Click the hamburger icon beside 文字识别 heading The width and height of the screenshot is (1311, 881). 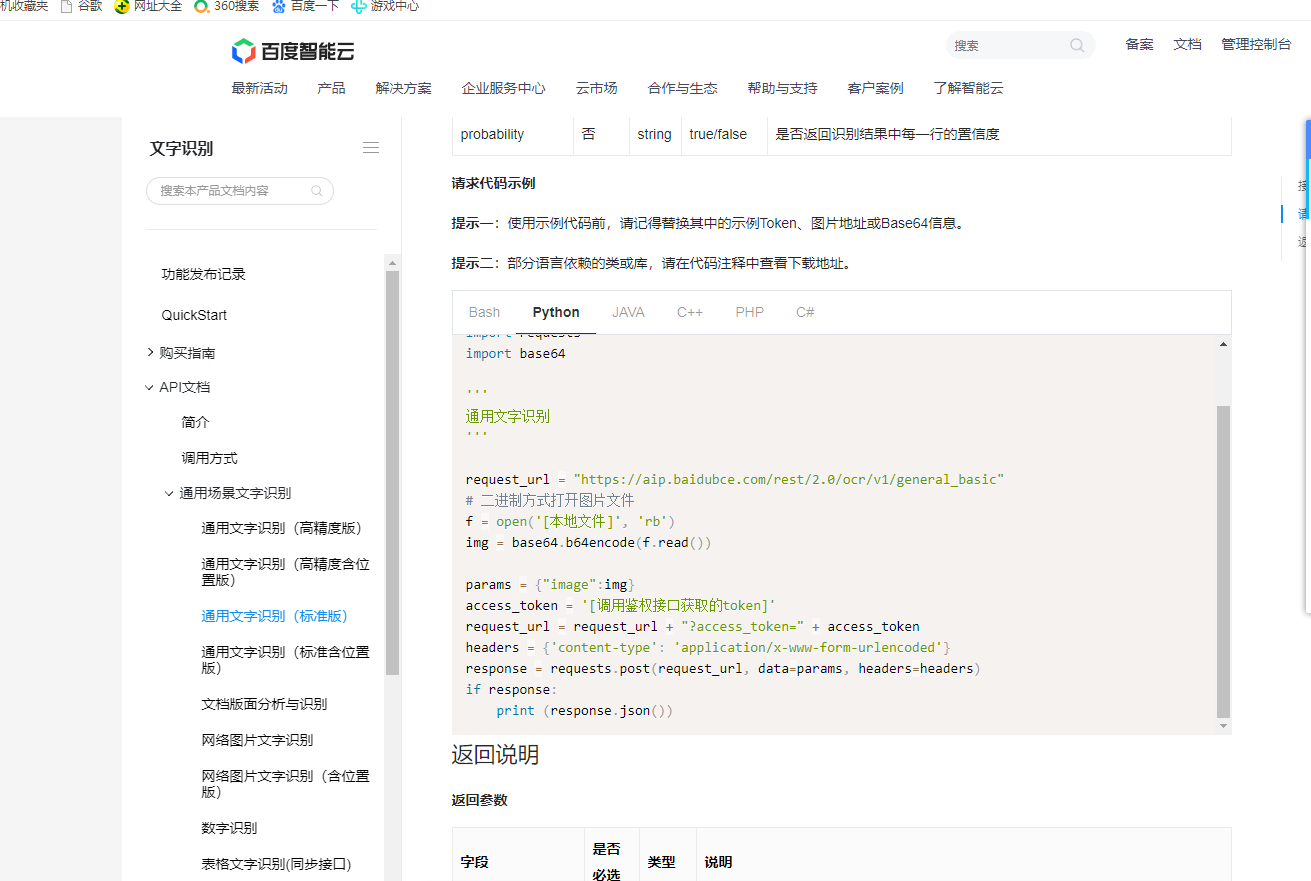pyautogui.click(x=371, y=147)
